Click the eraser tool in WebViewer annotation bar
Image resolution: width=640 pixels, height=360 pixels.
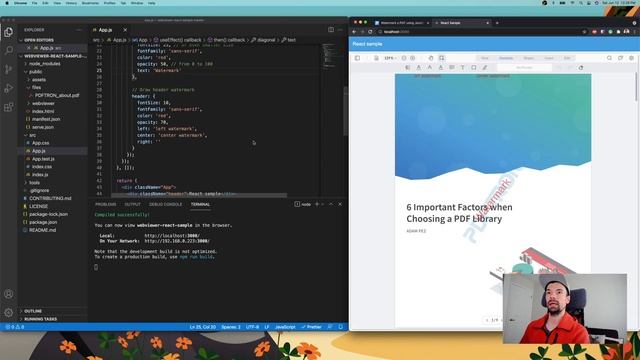(x=581, y=67)
